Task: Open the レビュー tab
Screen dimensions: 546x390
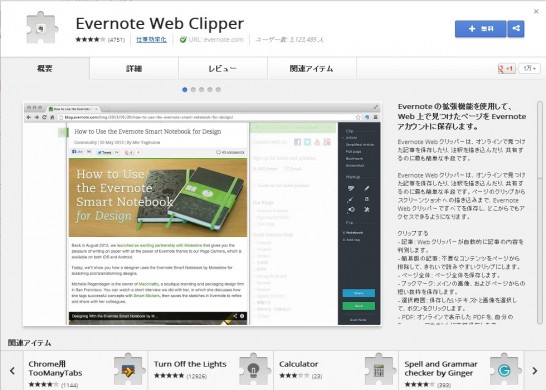Action: (x=223, y=69)
